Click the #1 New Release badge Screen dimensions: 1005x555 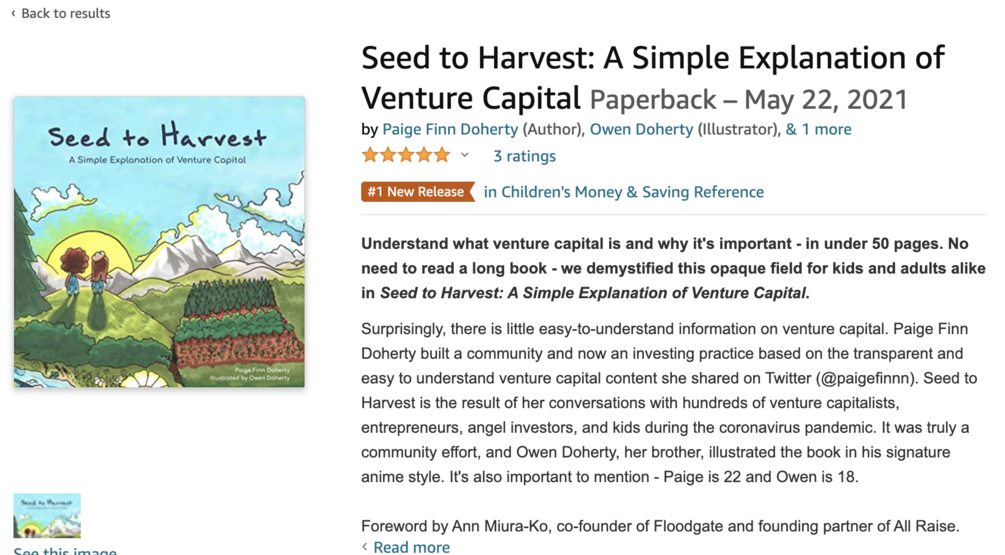point(416,191)
